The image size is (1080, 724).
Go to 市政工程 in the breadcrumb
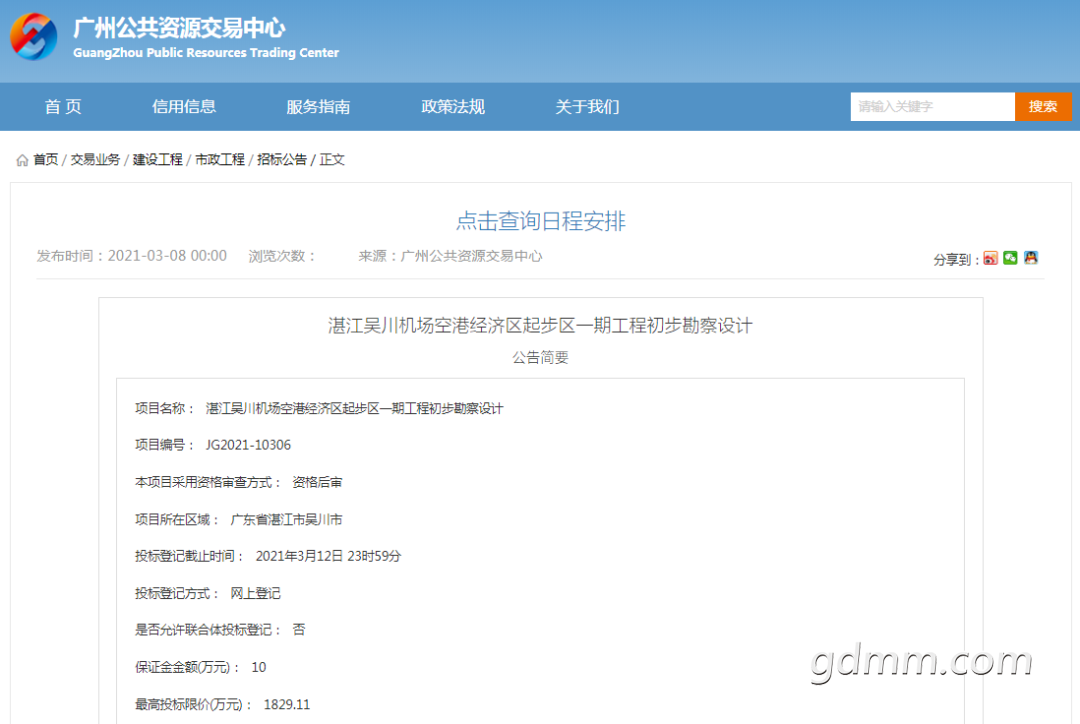(220, 160)
